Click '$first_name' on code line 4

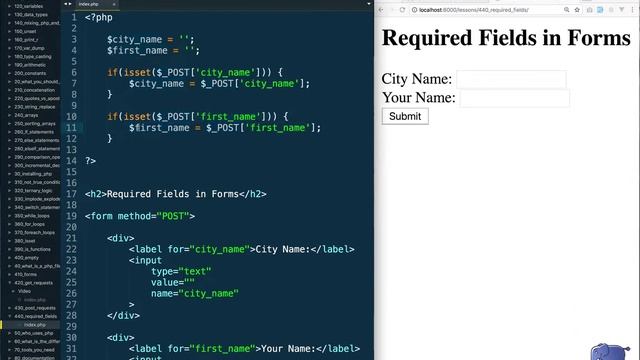[x=137, y=51]
